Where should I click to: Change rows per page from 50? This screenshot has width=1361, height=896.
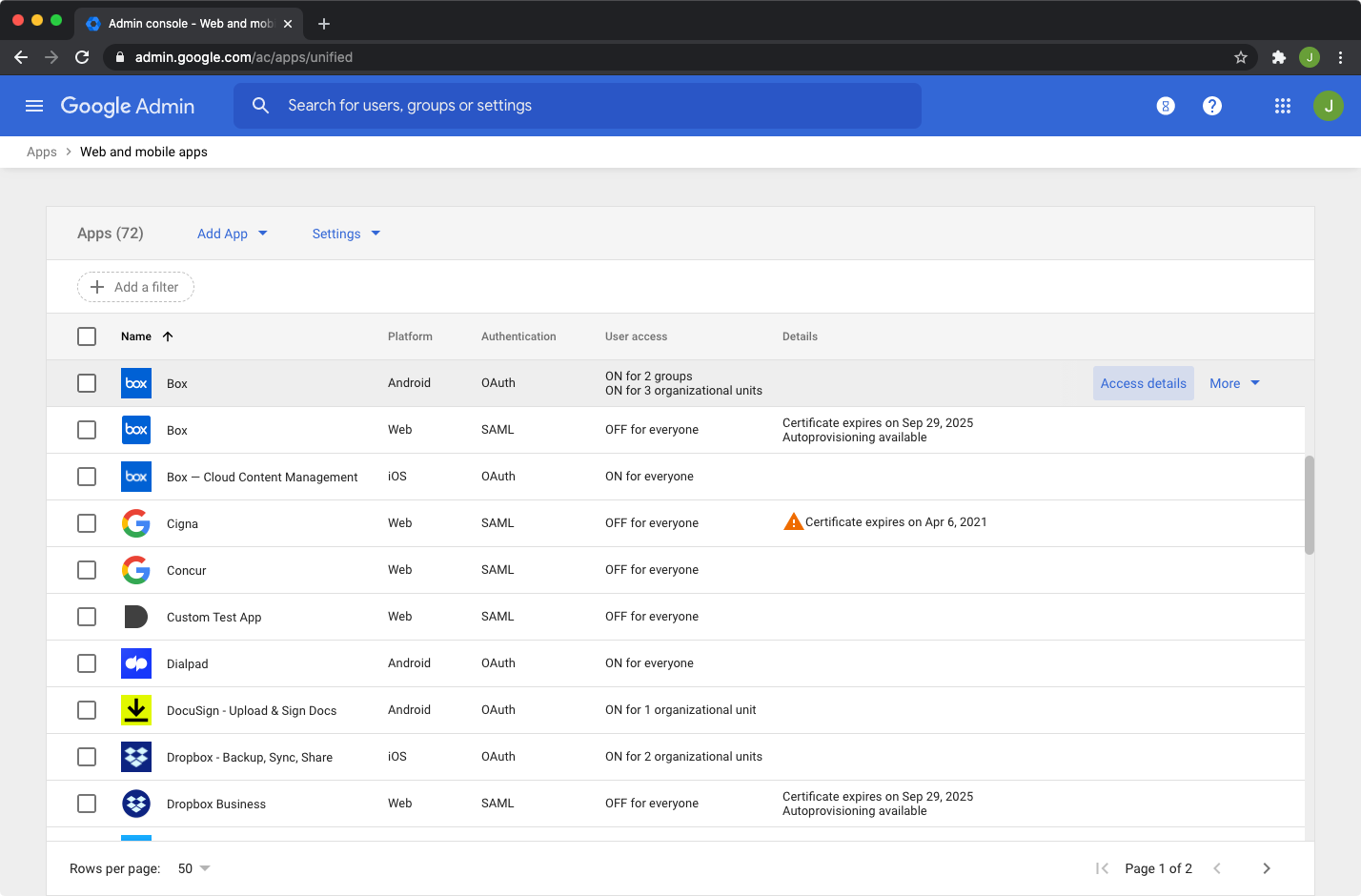(194, 868)
